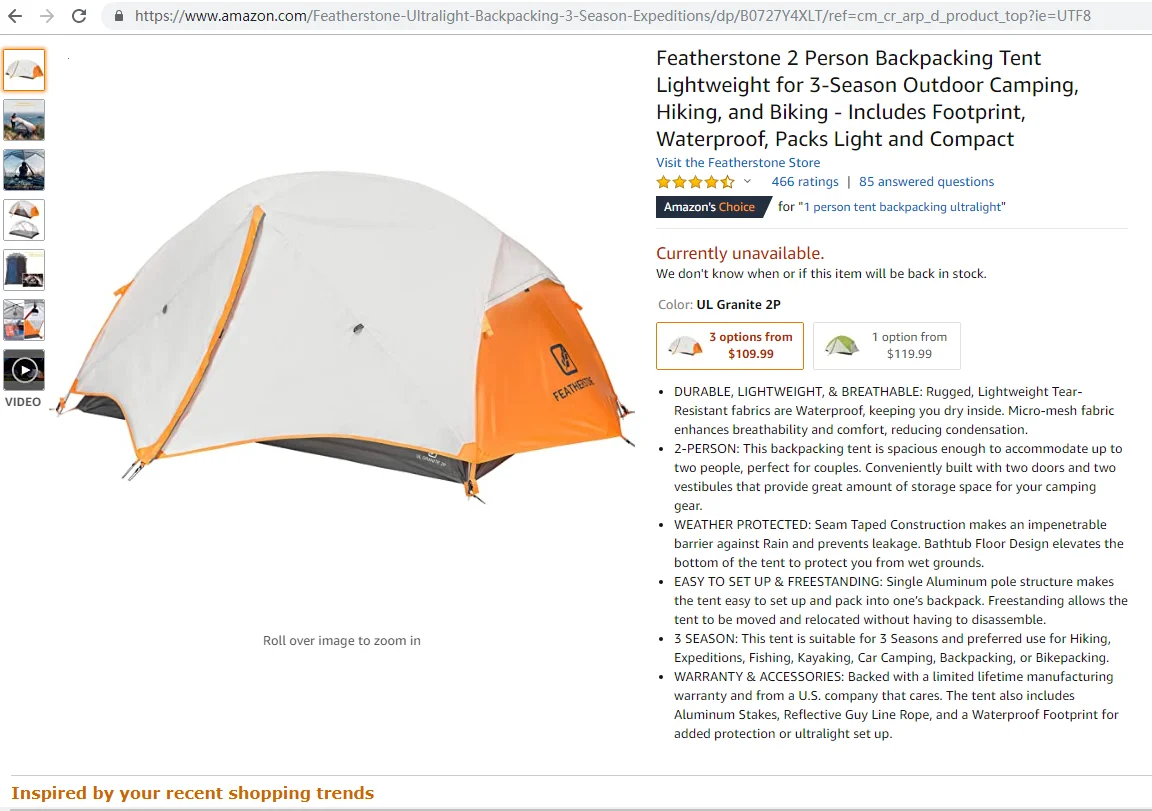
Task: Open the 85 answered questions link
Action: [926, 181]
